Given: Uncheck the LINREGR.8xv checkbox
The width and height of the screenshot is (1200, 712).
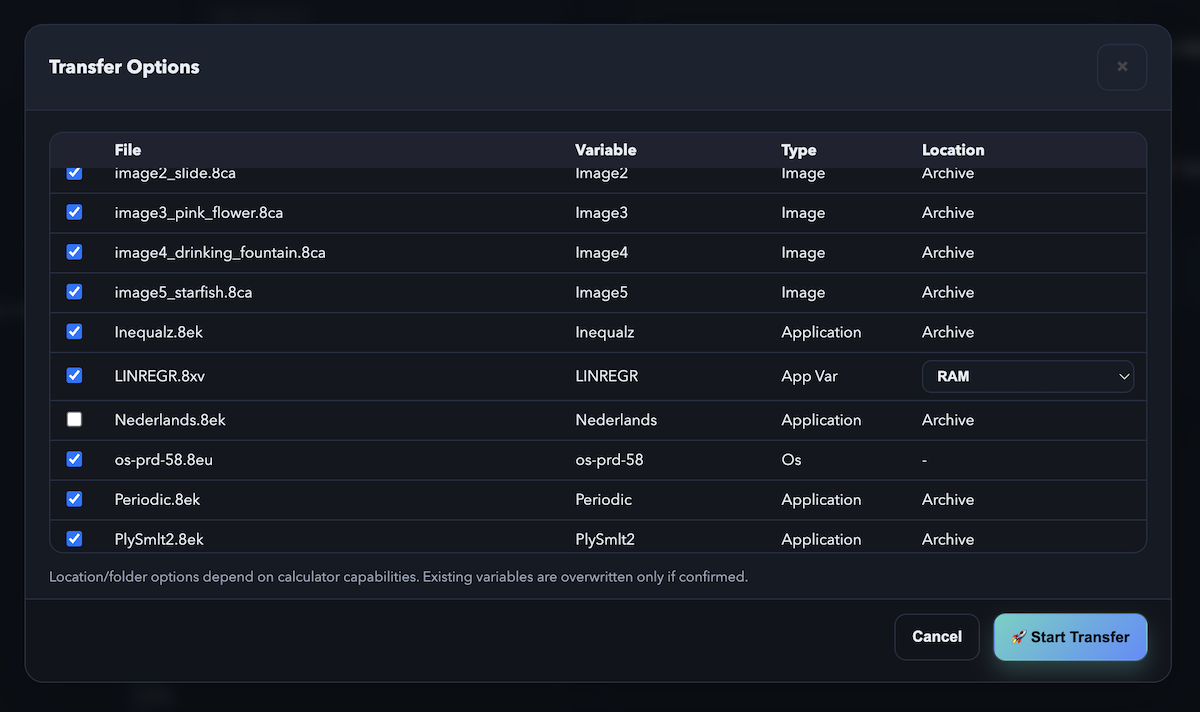Looking at the screenshot, I should (74, 376).
